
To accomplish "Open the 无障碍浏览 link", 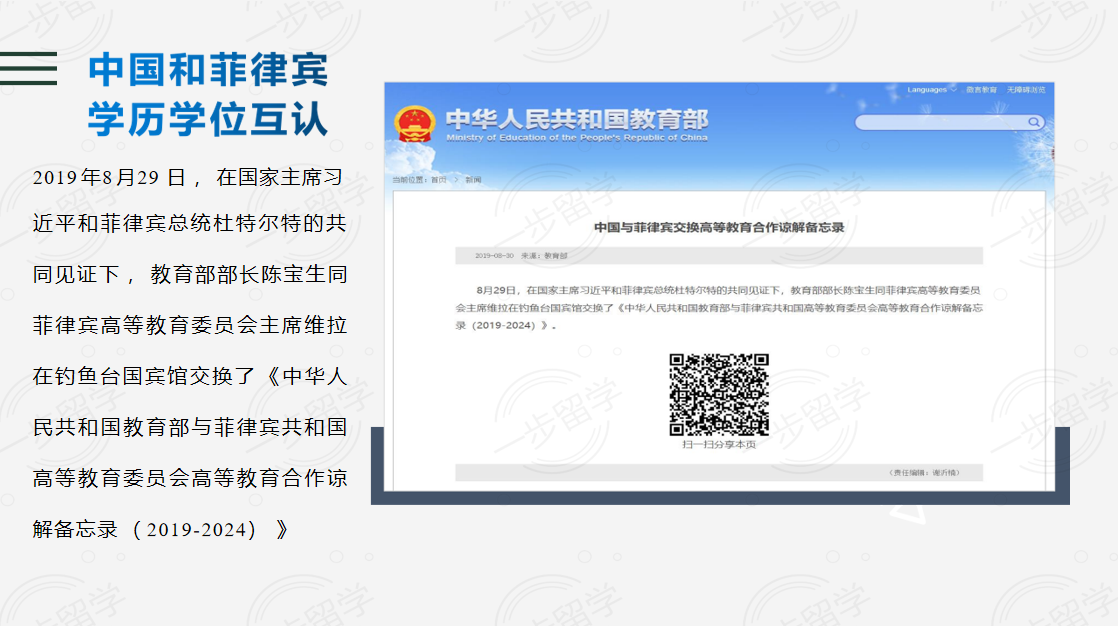I will point(1026,90).
